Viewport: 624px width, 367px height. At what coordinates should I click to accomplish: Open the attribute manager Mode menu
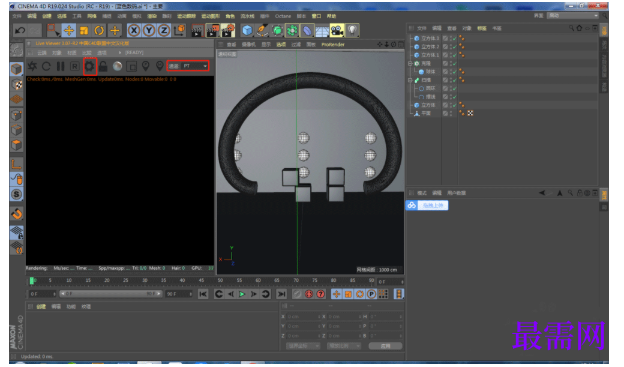point(422,193)
